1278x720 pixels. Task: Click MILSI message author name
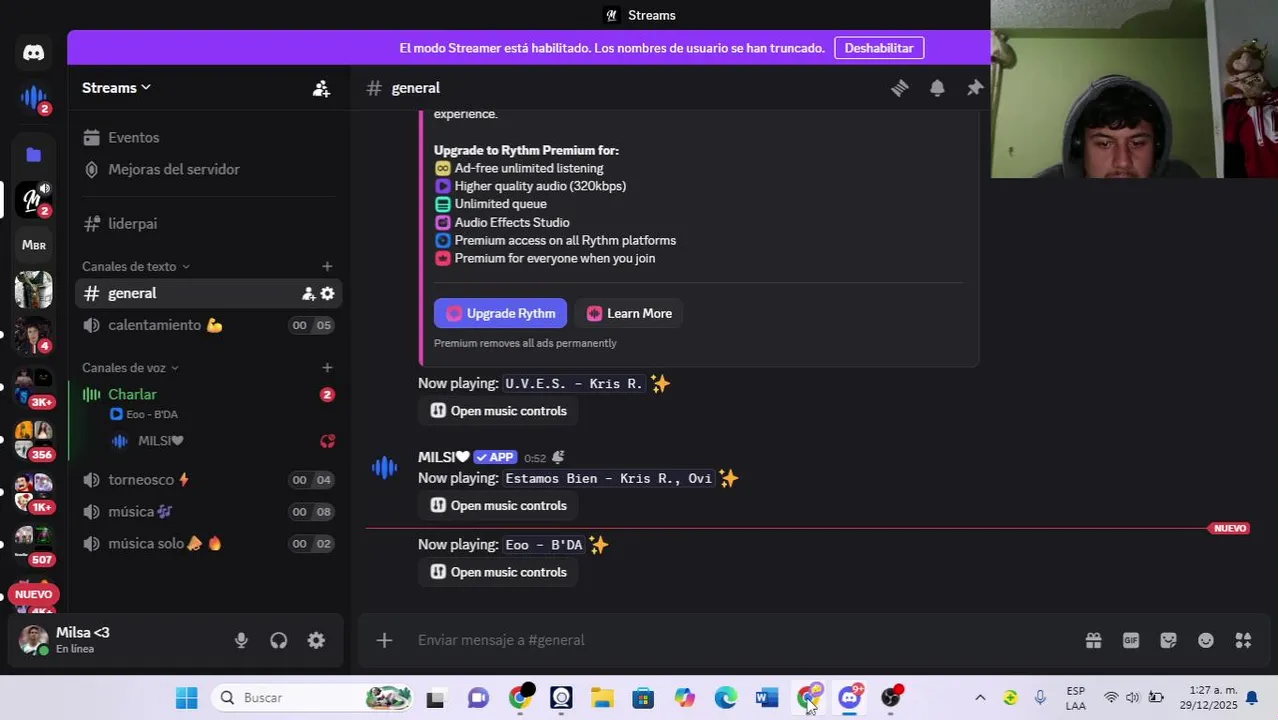click(443, 457)
